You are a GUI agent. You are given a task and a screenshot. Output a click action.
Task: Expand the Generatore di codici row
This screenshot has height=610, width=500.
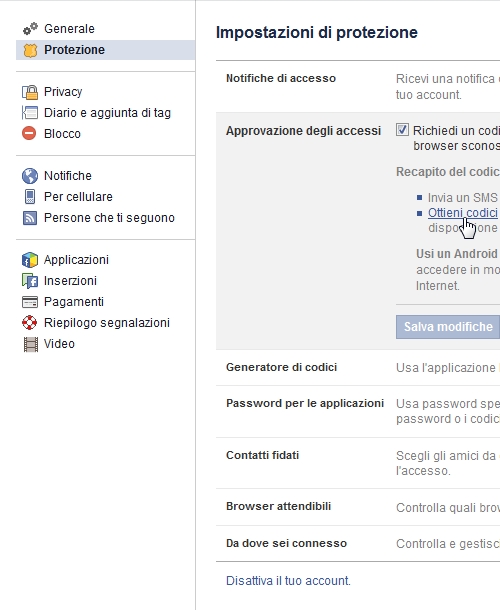358,368
